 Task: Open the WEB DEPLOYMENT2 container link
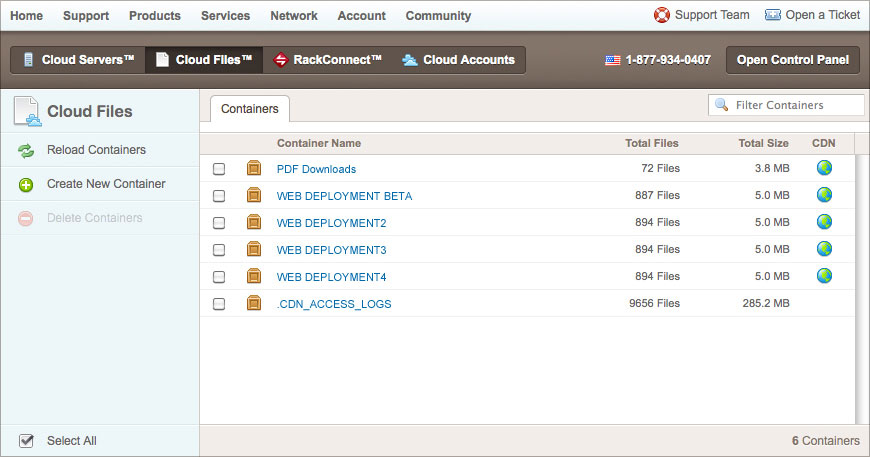(331, 223)
